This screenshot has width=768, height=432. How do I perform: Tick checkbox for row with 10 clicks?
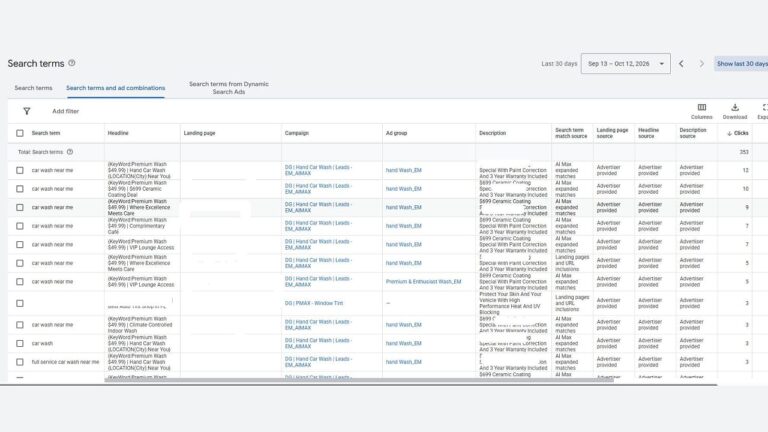(20, 189)
